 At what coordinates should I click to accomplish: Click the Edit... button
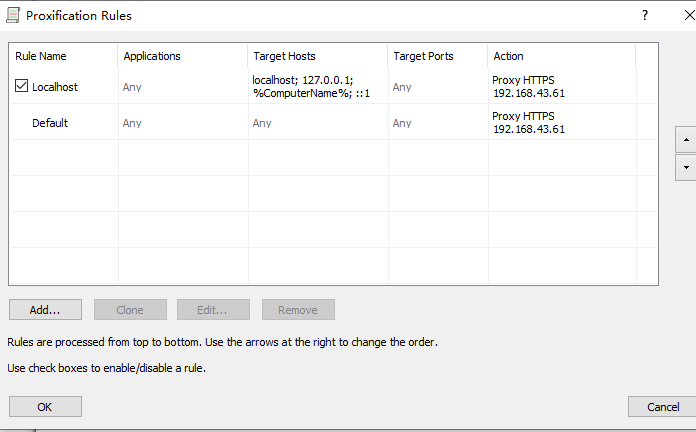click(x=213, y=309)
